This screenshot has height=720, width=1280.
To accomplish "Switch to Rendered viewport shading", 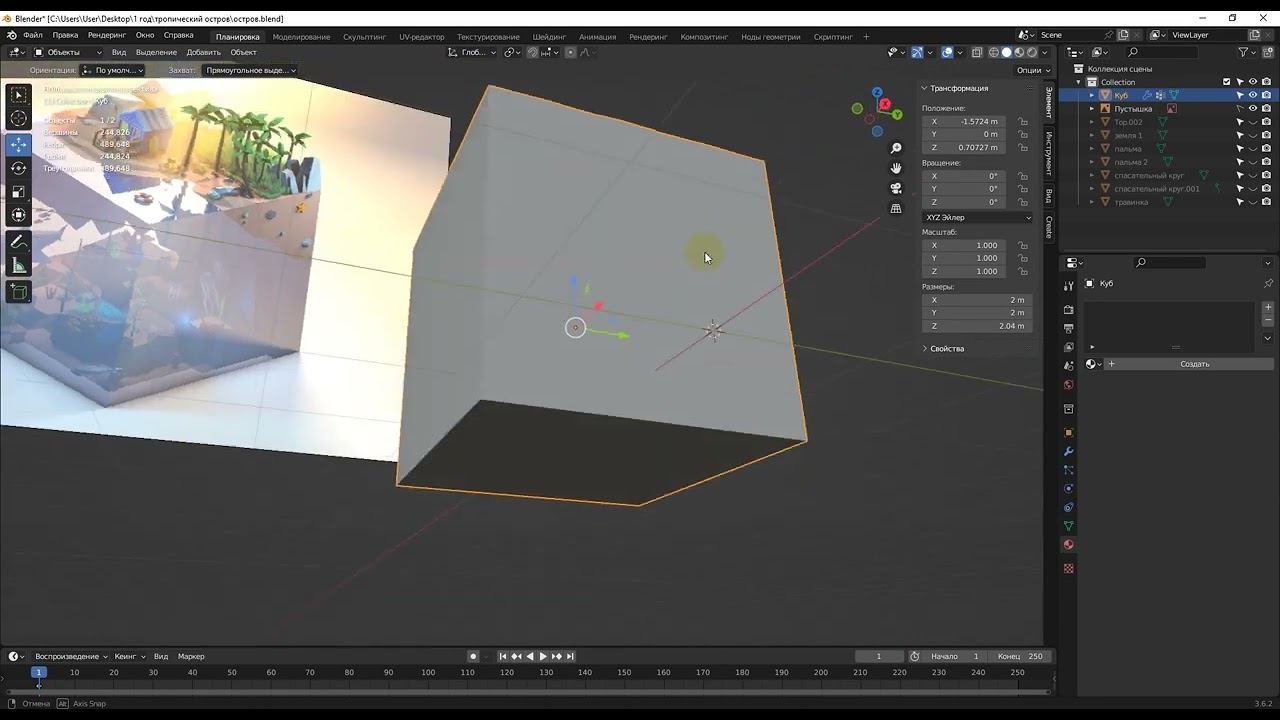I will (1032, 52).
